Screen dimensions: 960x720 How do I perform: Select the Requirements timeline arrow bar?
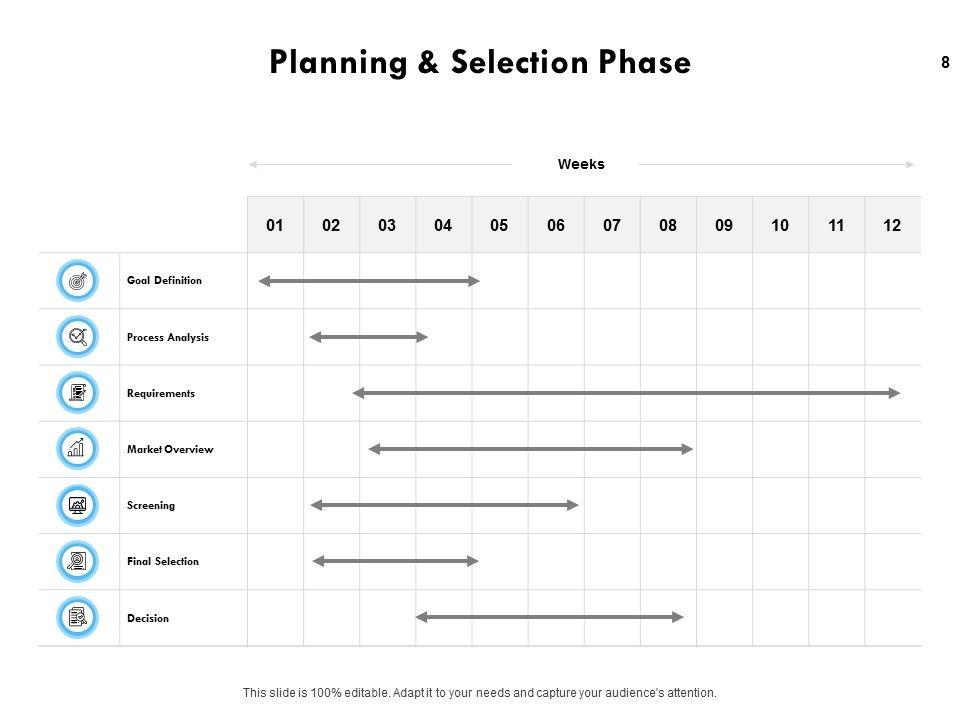626,393
